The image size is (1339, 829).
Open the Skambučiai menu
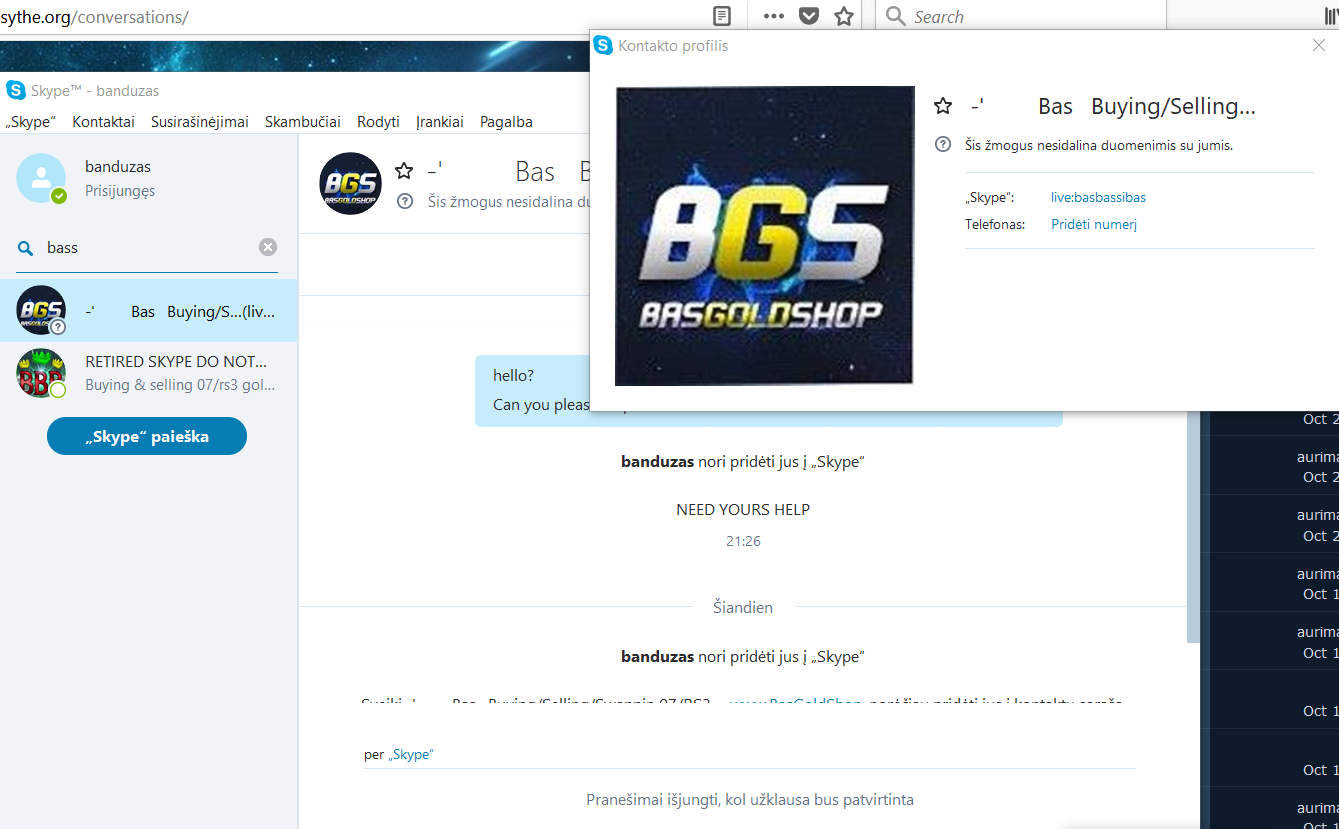(303, 122)
